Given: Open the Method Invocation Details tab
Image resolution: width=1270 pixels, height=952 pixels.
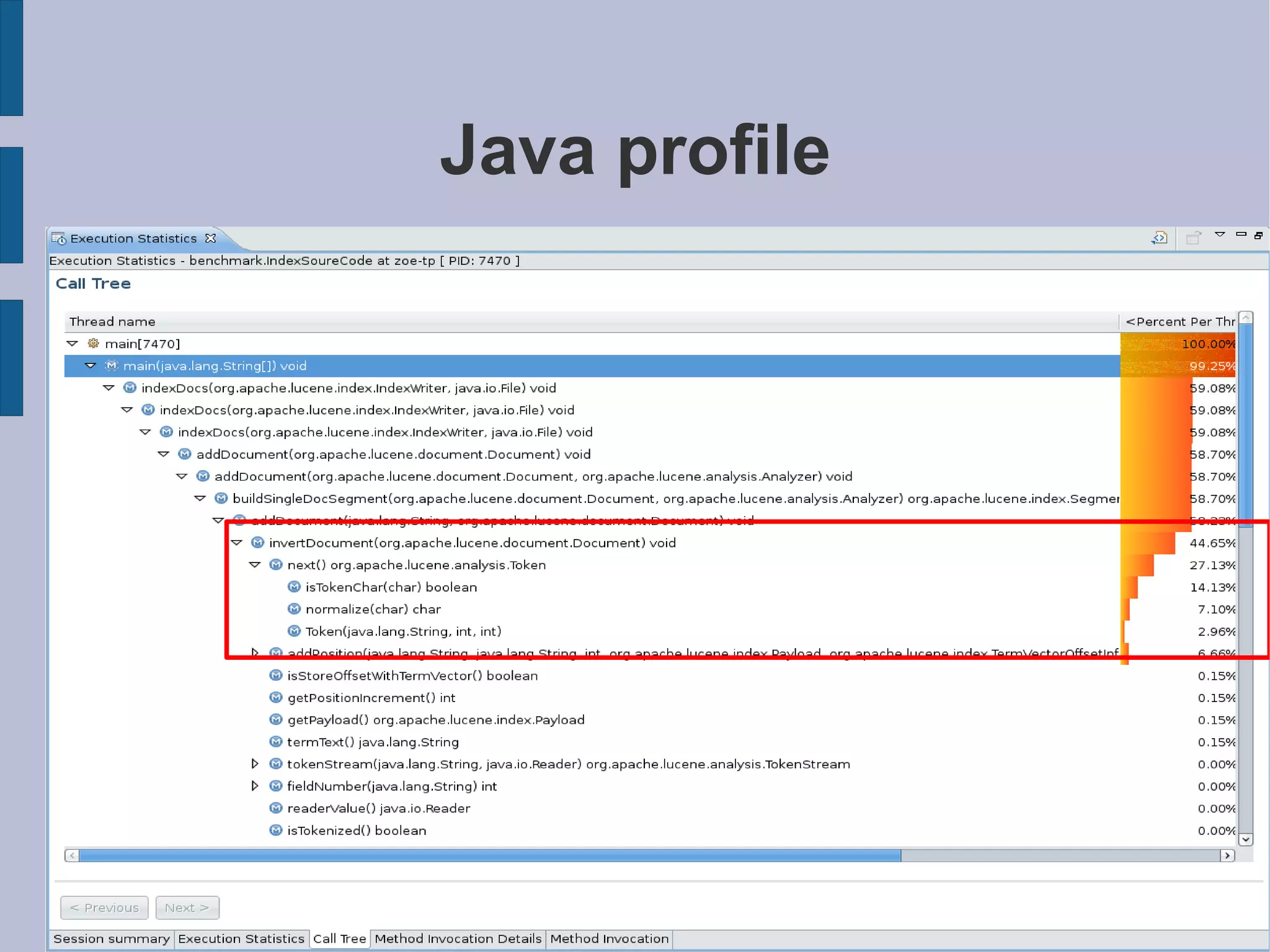Looking at the screenshot, I should tap(458, 938).
